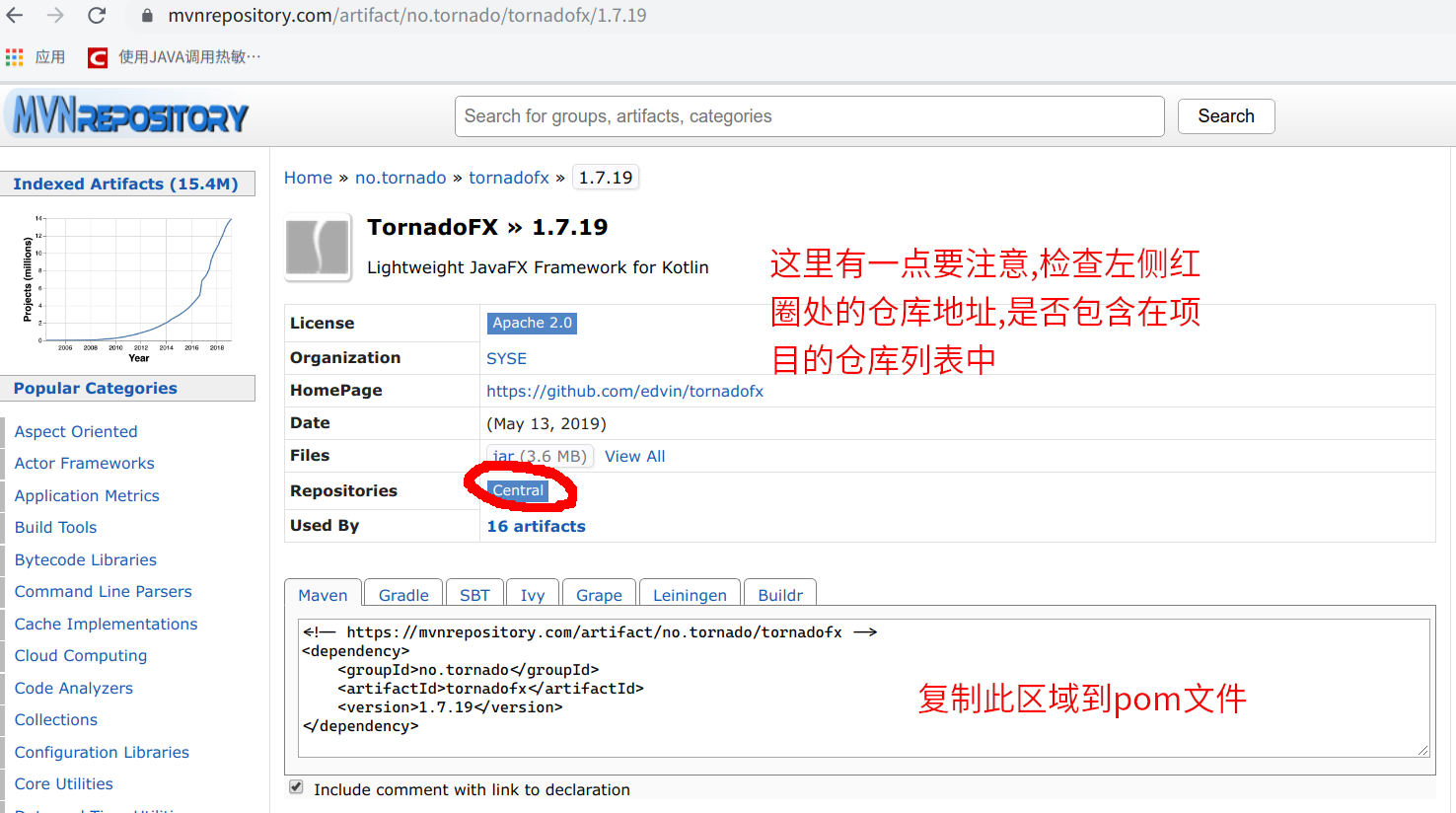Open the Cloud Computing category
1456x813 pixels.
click(x=80, y=655)
